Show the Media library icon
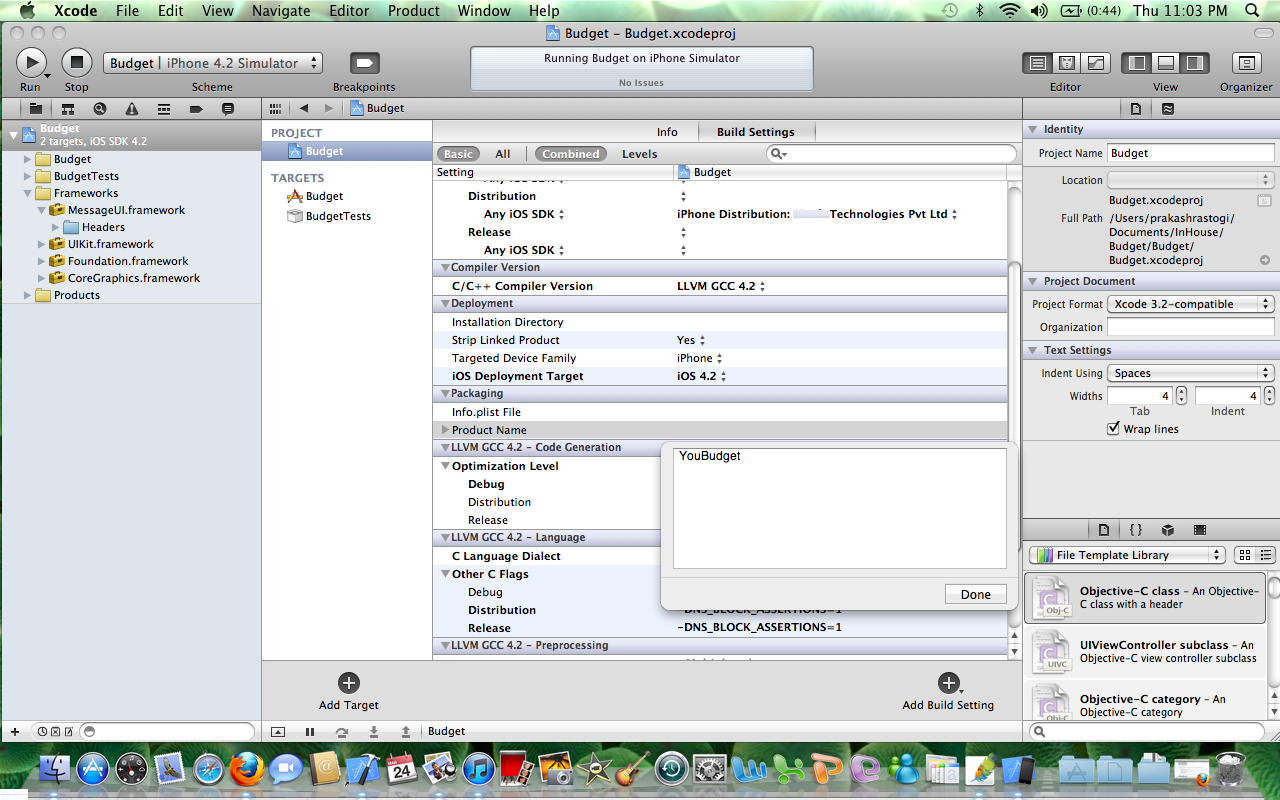Viewport: 1280px width, 800px height. [1200, 530]
